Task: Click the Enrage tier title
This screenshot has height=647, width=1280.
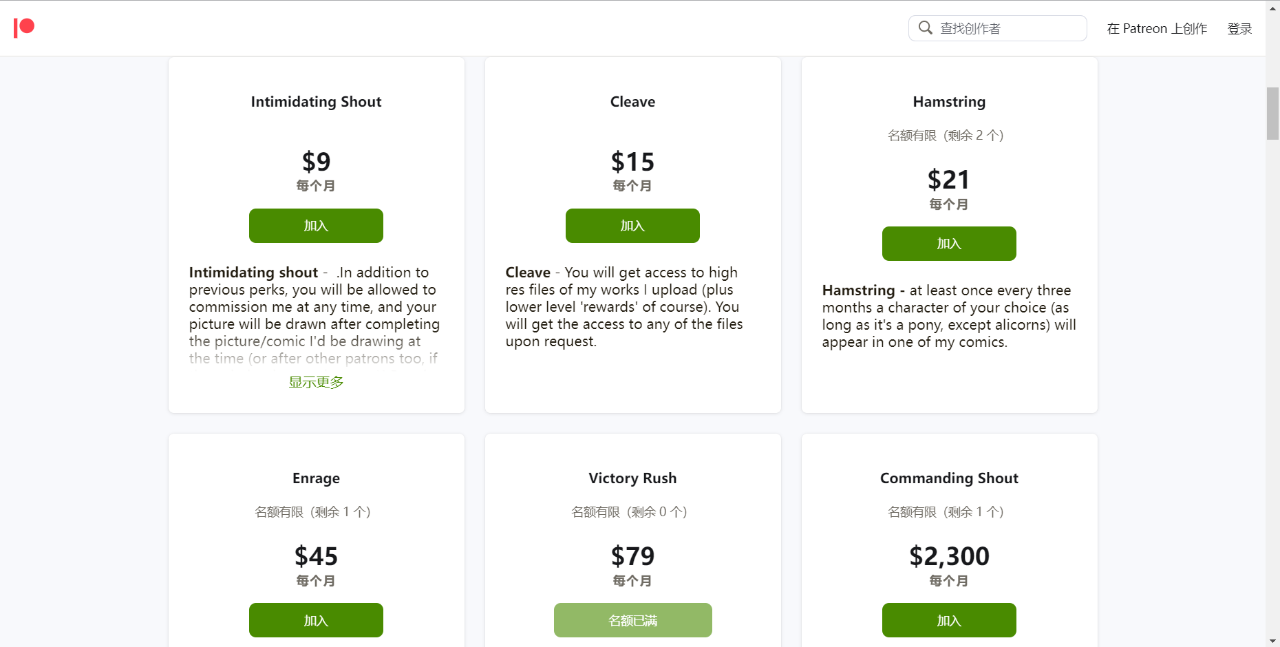Action: tap(316, 478)
